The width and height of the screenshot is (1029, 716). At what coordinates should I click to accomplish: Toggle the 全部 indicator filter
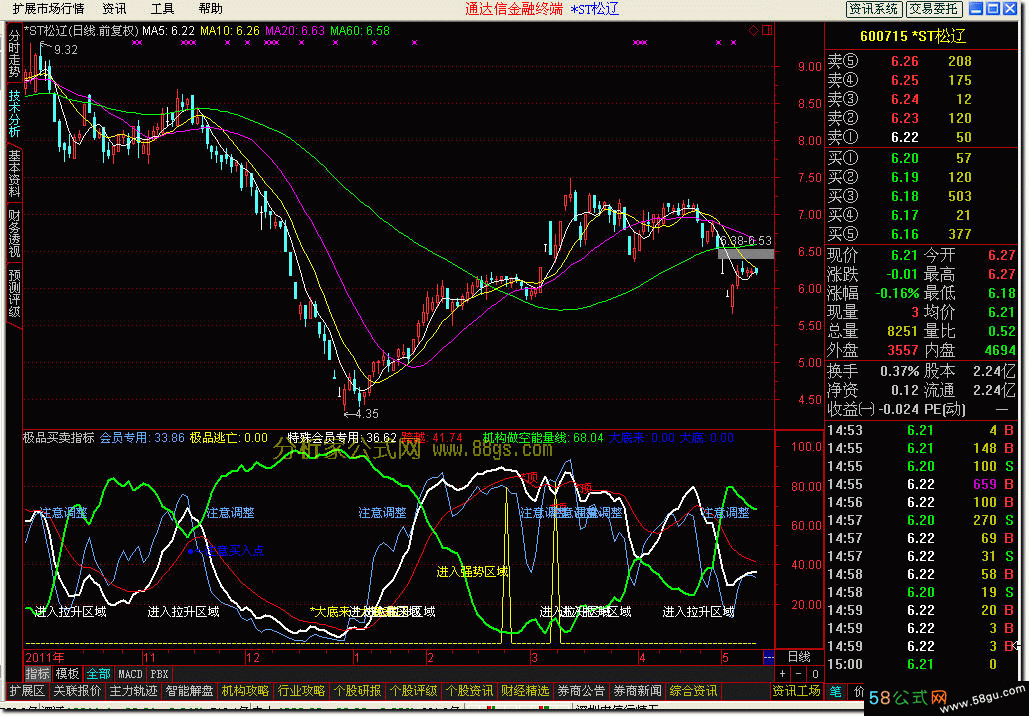[98, 674]
